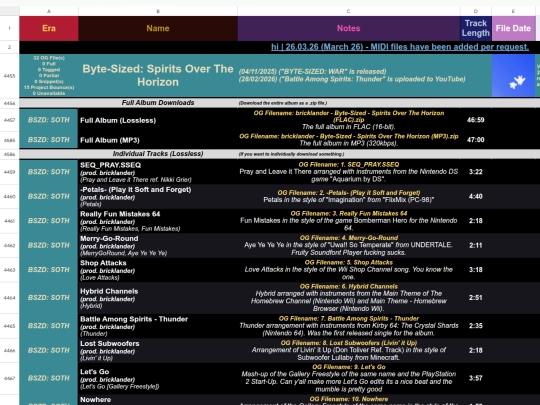Click the Byte-Sized: Spirits Over The Horizon title cell
Image resolution: width=540 pixels, height=405 pixels.
pyautogui.click(x=158, y=75)
